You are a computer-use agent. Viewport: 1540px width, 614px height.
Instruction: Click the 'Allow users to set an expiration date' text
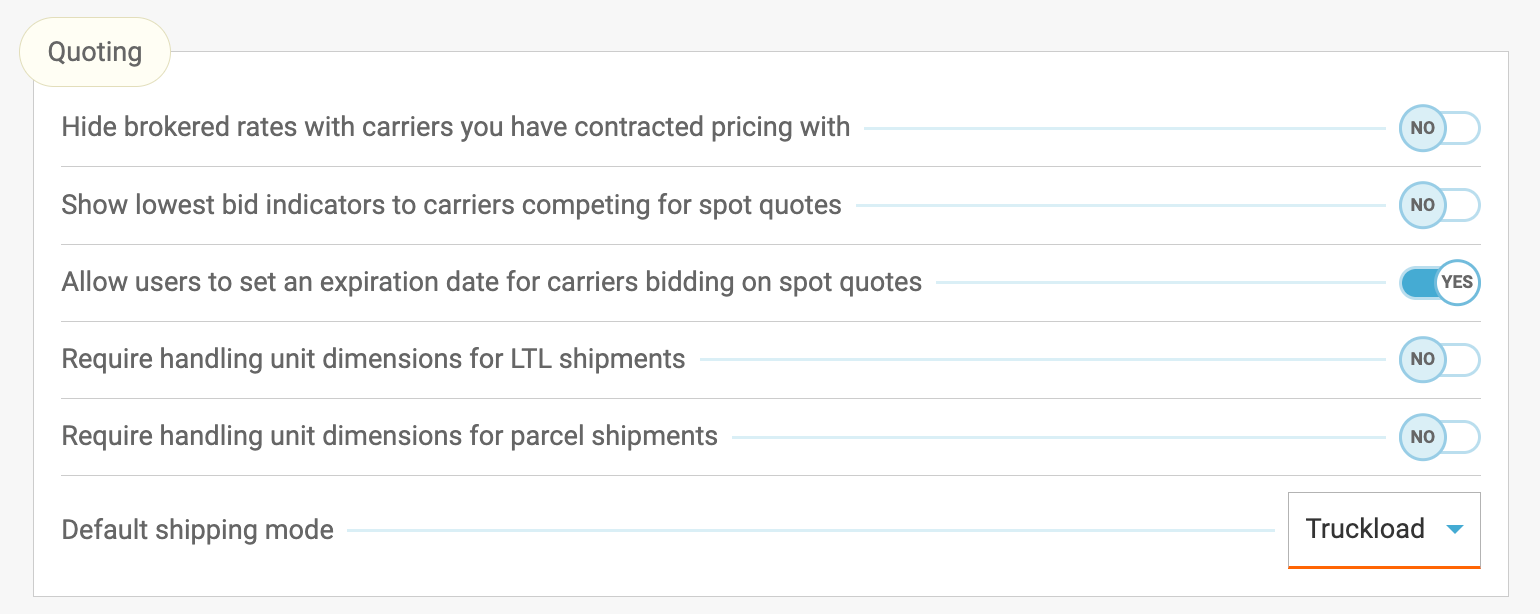coord(492,283)
